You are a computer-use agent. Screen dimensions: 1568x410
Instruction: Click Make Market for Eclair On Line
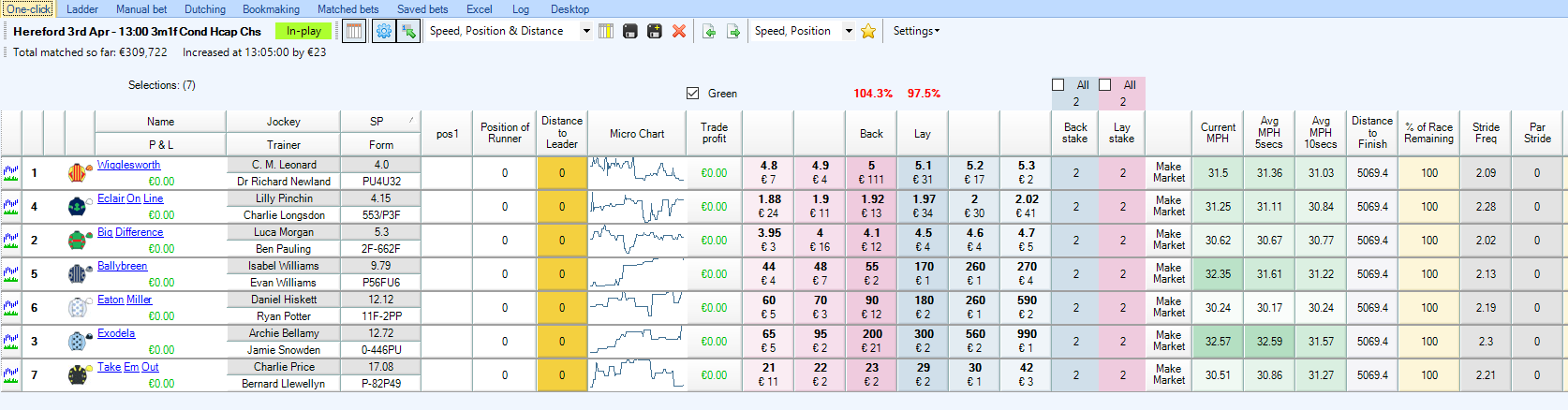pos(1168,206)
